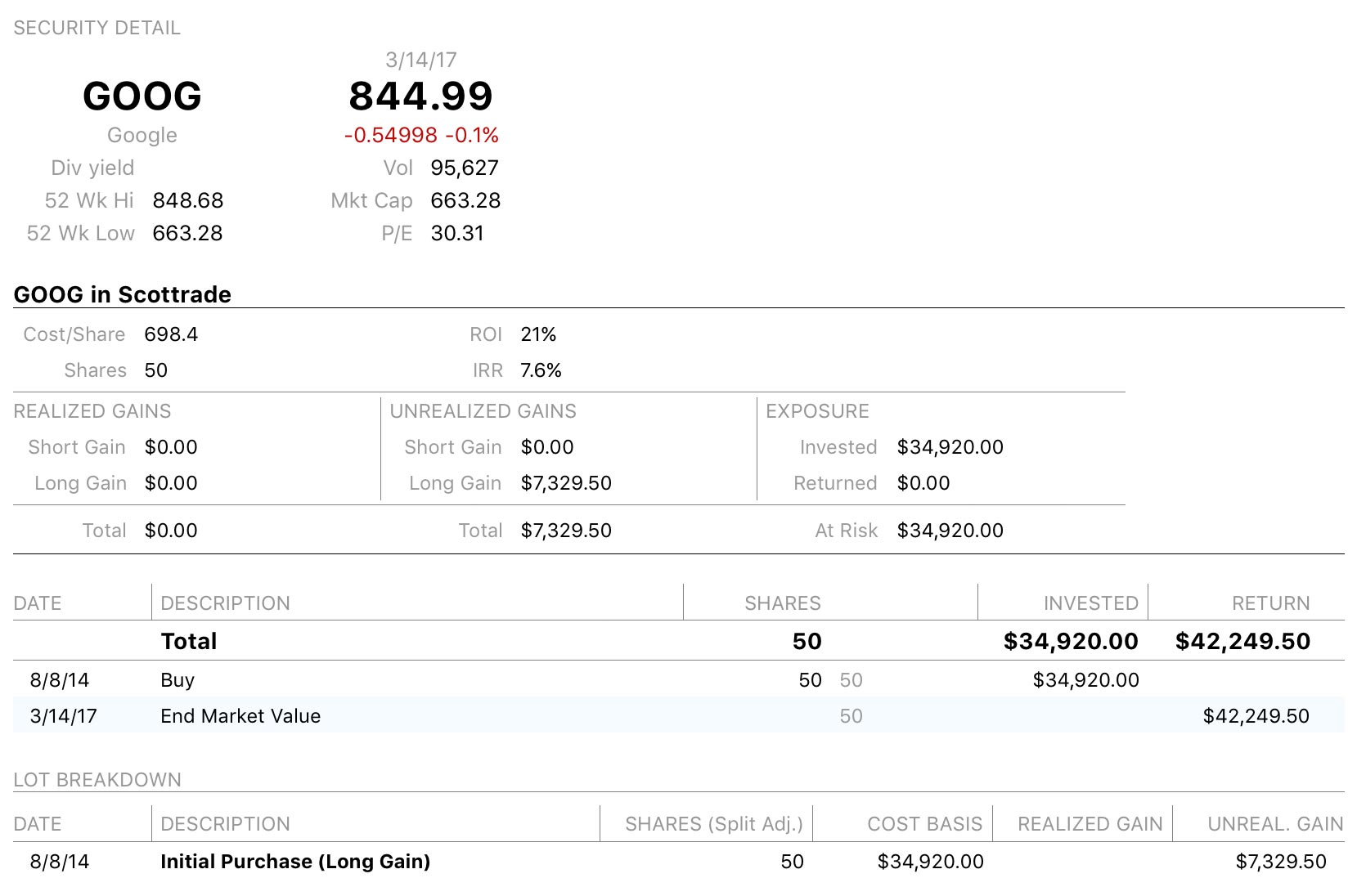Click the red price change text

pos(420,135)
